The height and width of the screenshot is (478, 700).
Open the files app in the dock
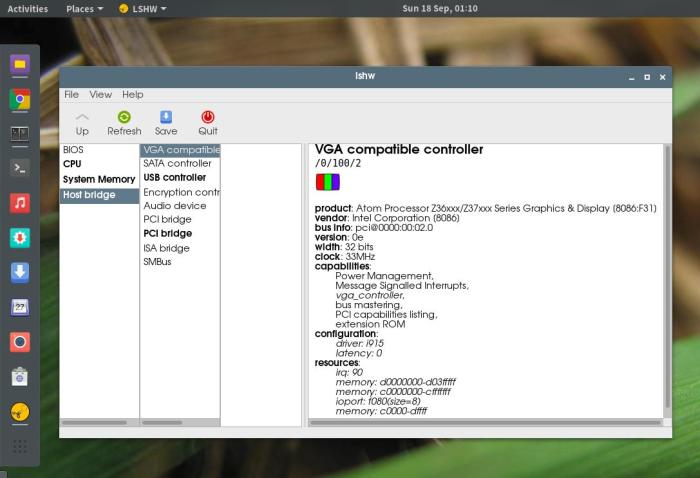(20, 65)
